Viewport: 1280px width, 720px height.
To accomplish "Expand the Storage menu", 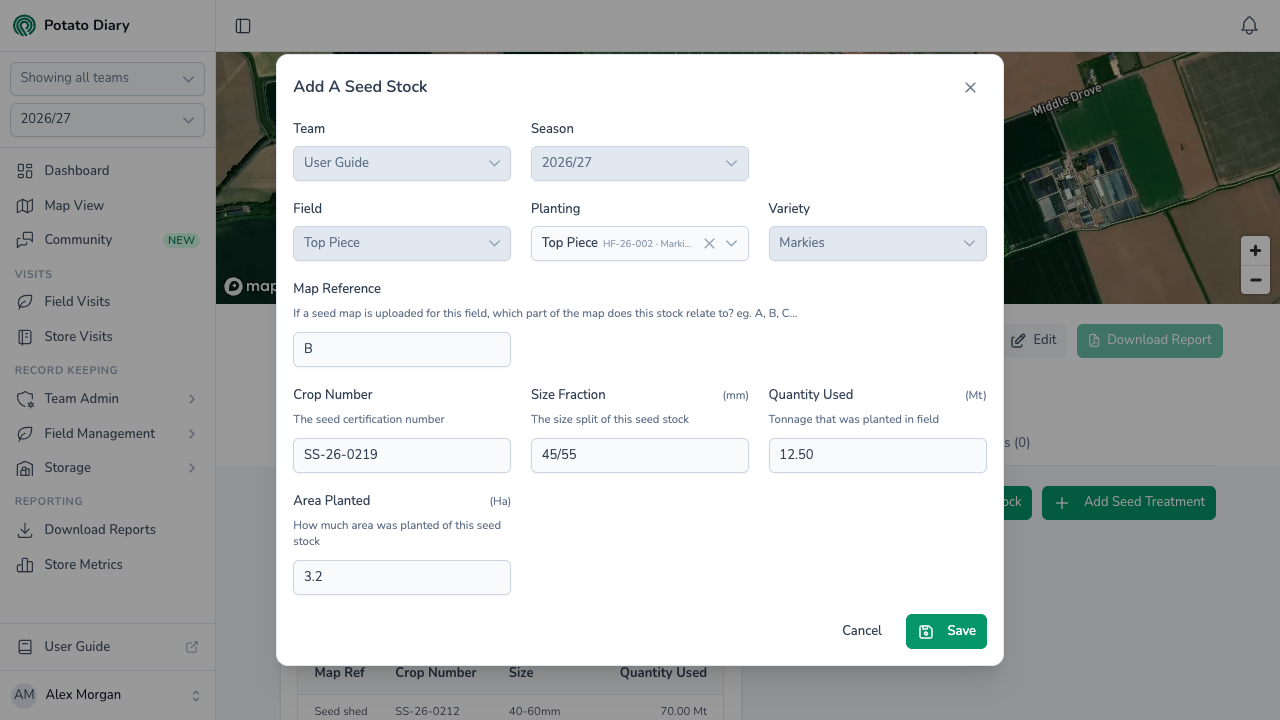I will 107,468.
